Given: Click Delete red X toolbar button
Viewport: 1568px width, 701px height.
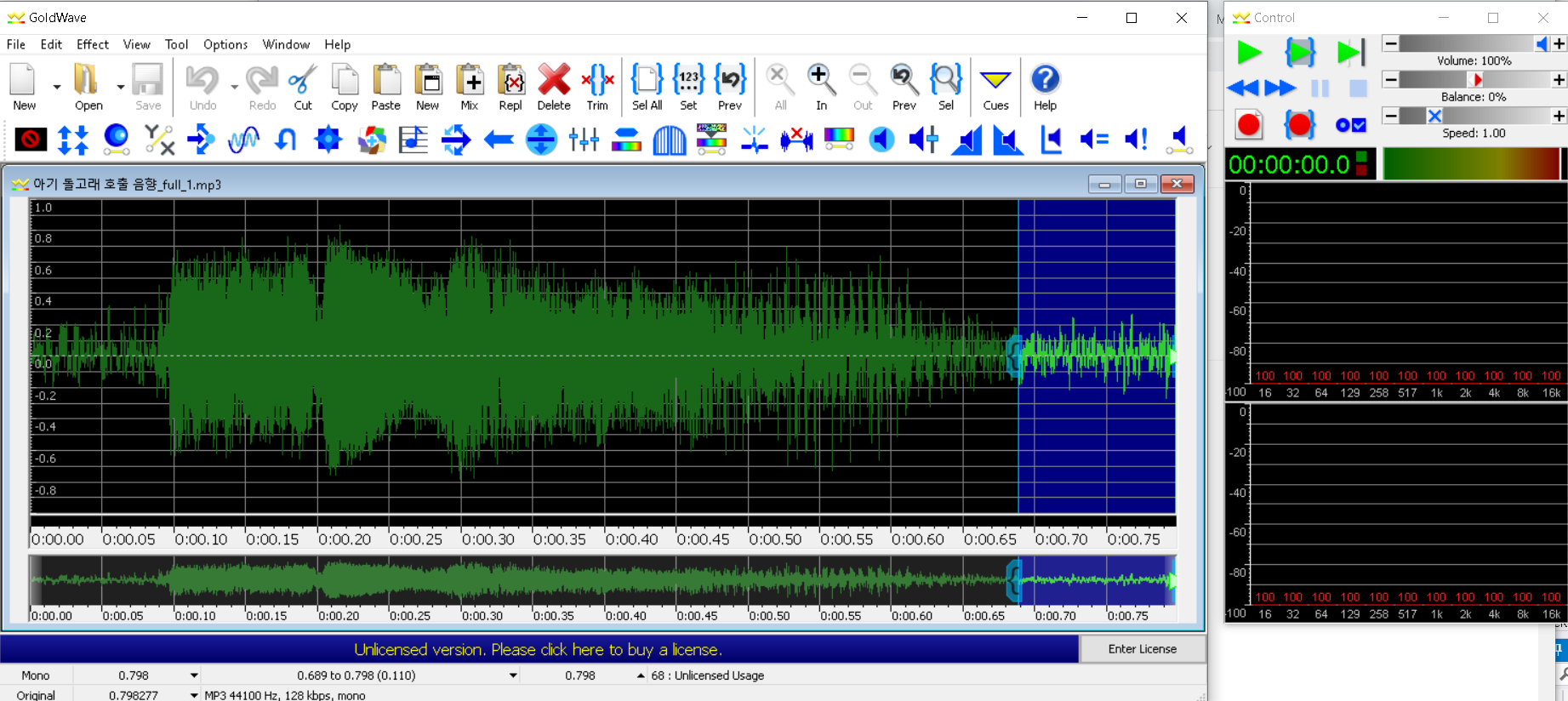Looking at the screenshot, I should 554,87.
